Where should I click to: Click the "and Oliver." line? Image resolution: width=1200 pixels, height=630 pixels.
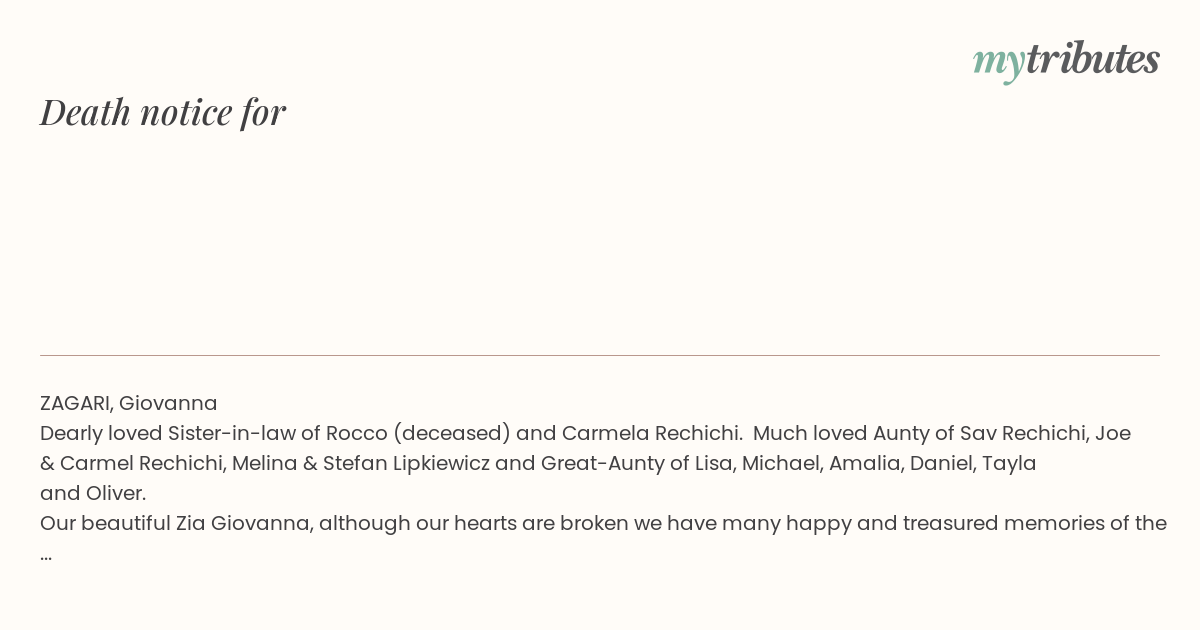pos(93,493)
